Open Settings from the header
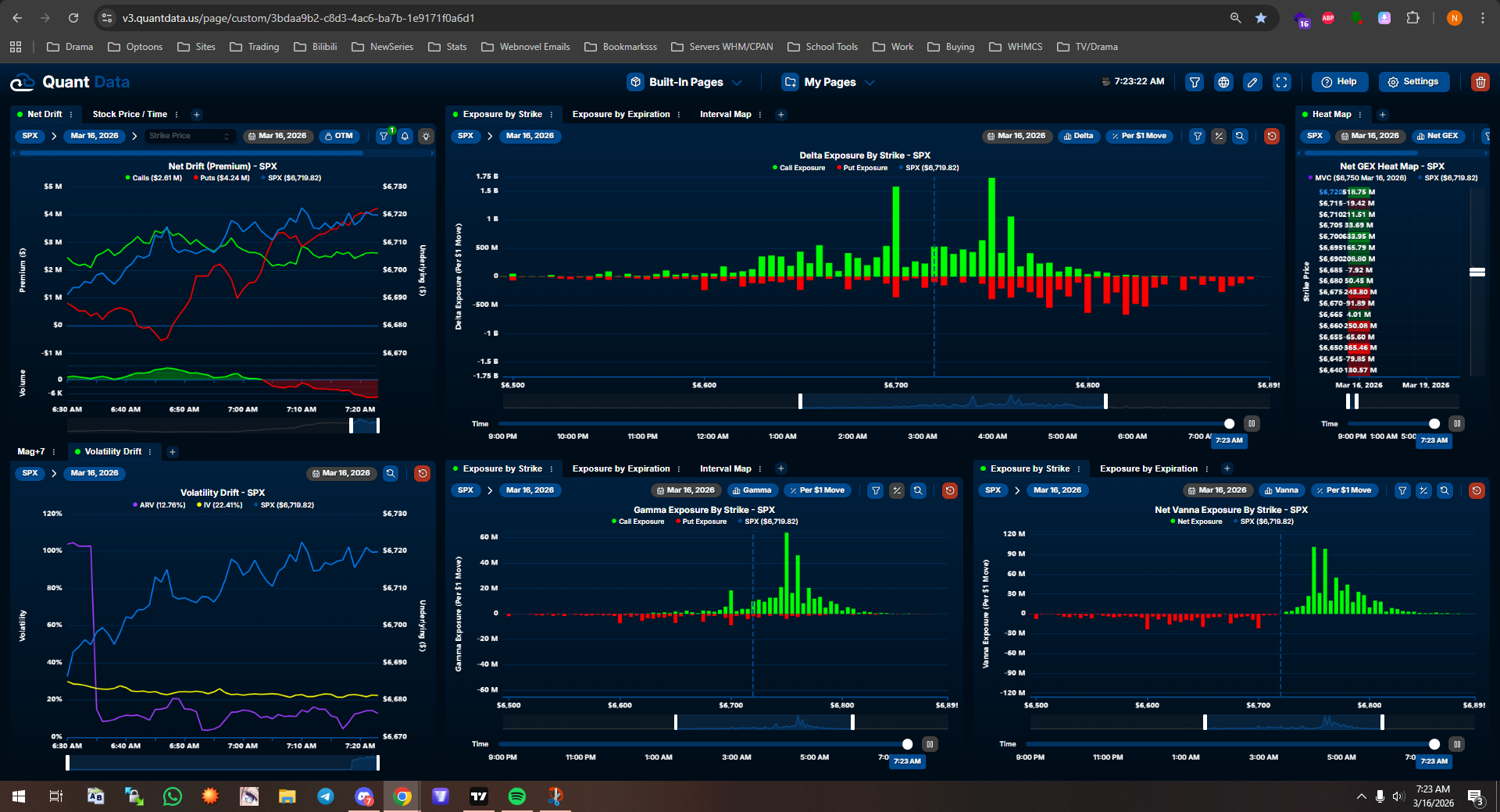This screenshot has height=812, width=1500. pos(1413,82)
